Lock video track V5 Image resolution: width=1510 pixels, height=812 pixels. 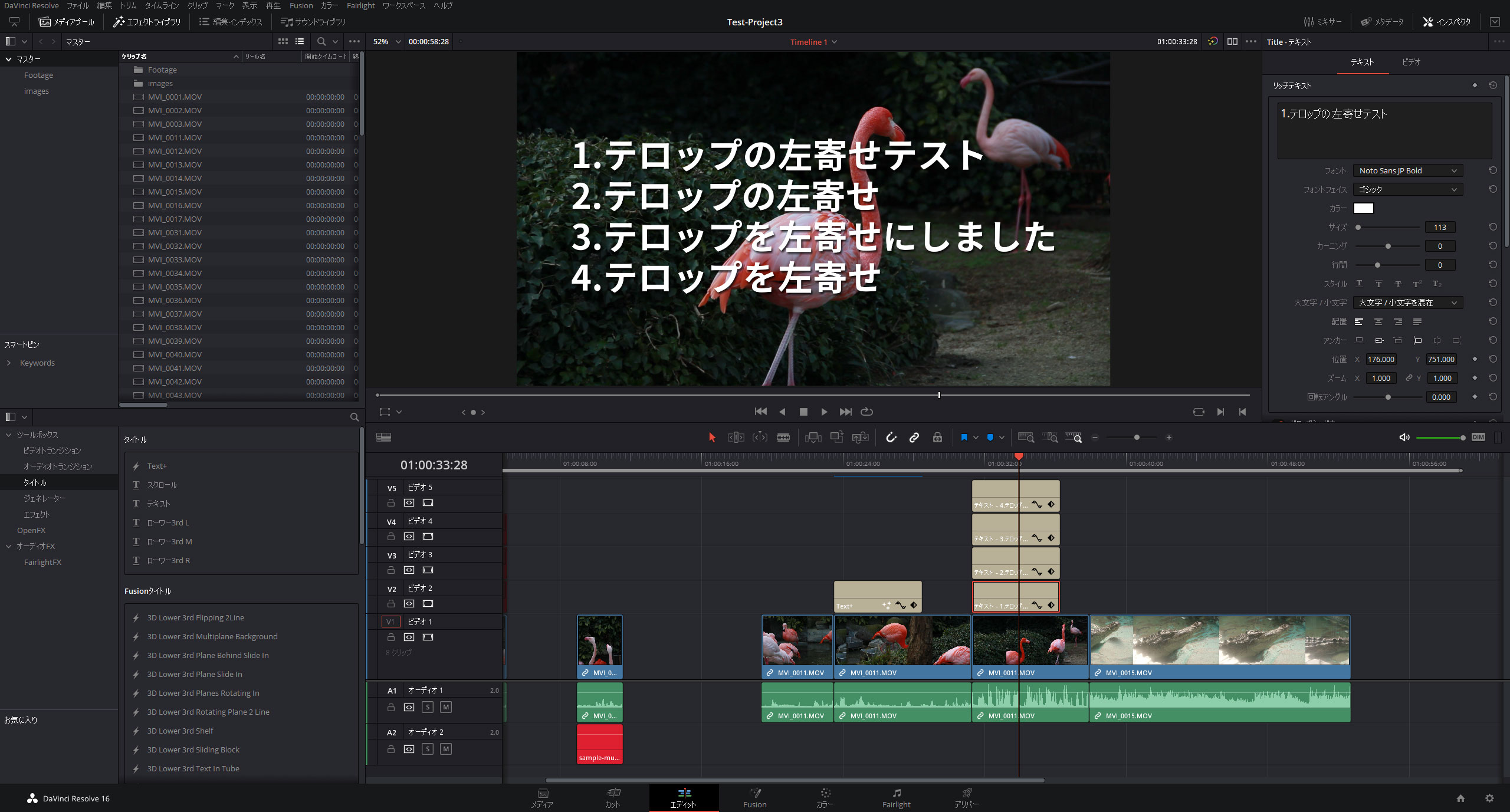click(390, 503)
